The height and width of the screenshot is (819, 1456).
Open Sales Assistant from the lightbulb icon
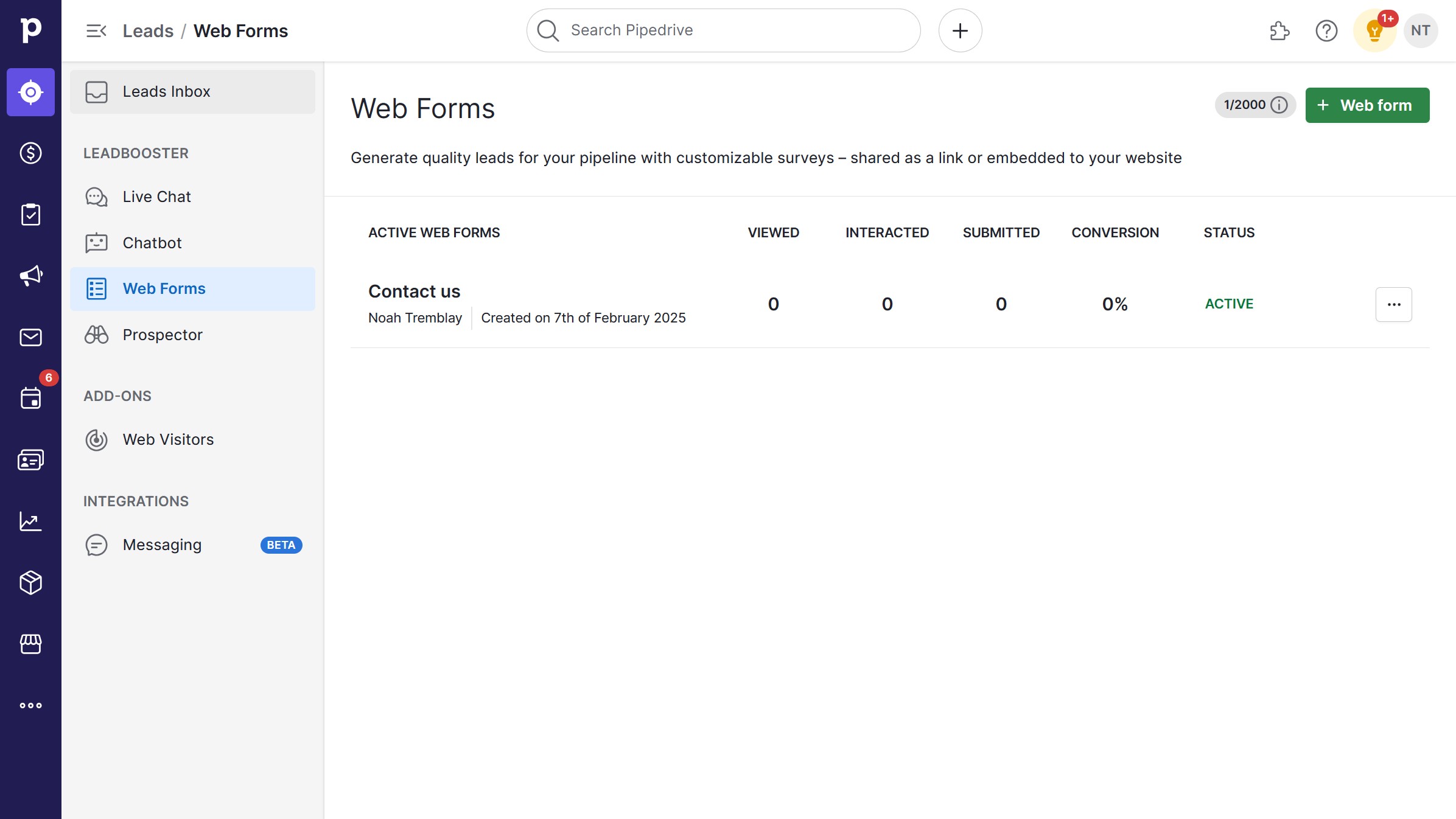click(1374, 30)
